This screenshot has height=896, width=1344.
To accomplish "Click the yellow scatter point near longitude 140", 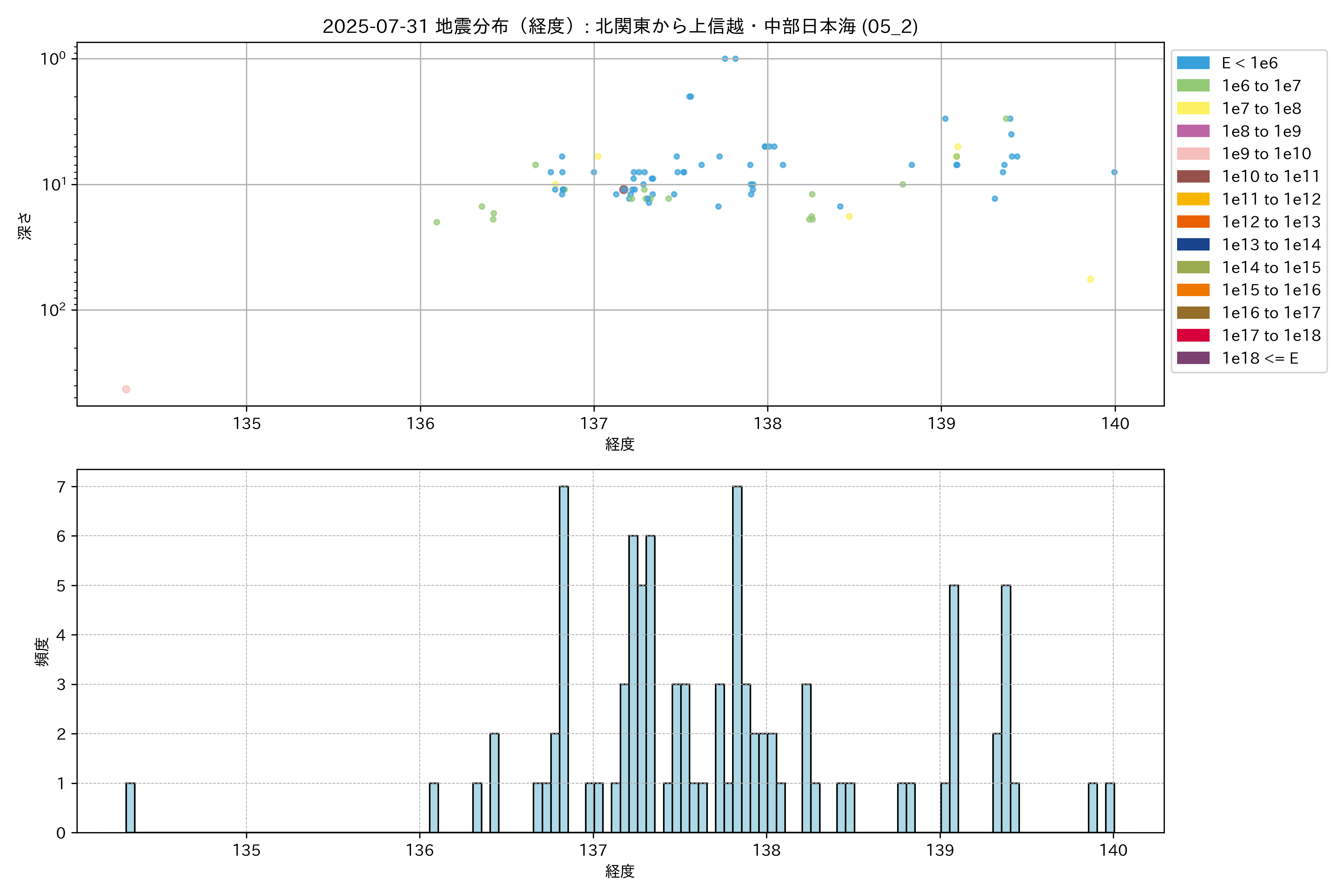I will point(1090,279).
